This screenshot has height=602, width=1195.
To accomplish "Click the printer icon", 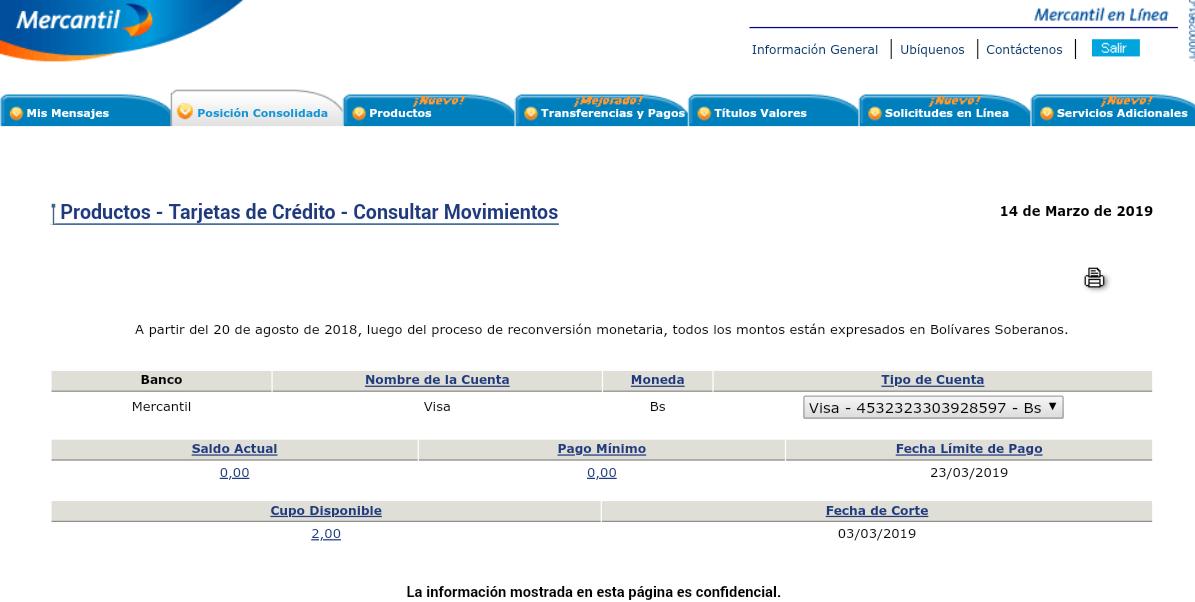I will 1094,278.
